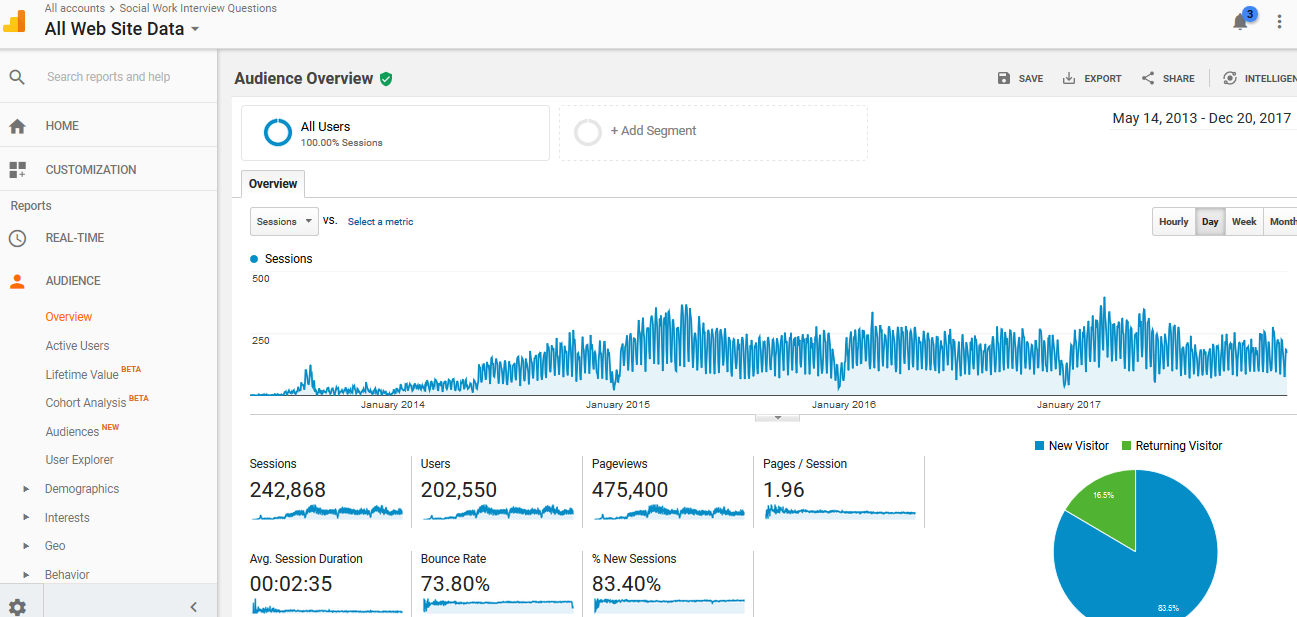
Task: Click the SHARE button label
Action: click(x=1179, y=78)
